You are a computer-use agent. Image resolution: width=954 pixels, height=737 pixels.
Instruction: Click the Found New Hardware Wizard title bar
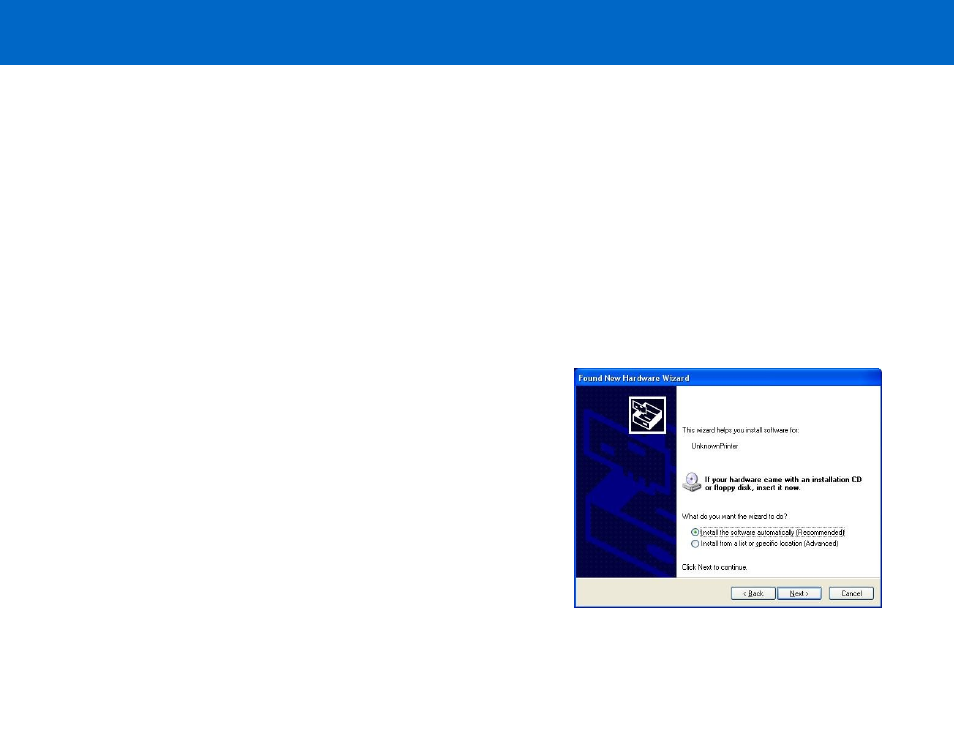728,378
